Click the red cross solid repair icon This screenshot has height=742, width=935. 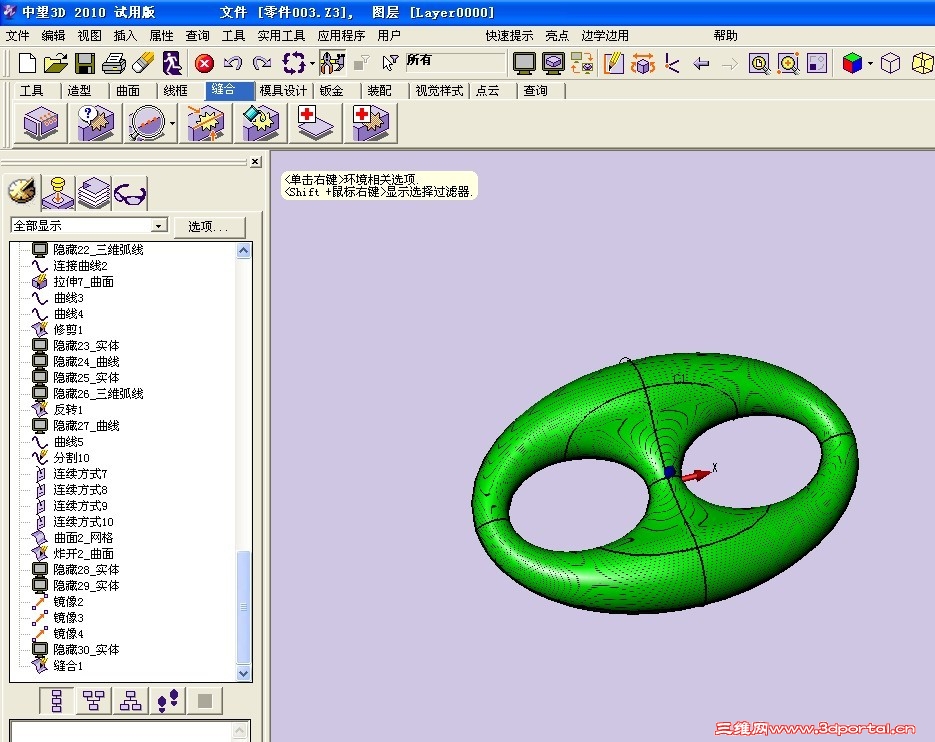click(370, 123)
